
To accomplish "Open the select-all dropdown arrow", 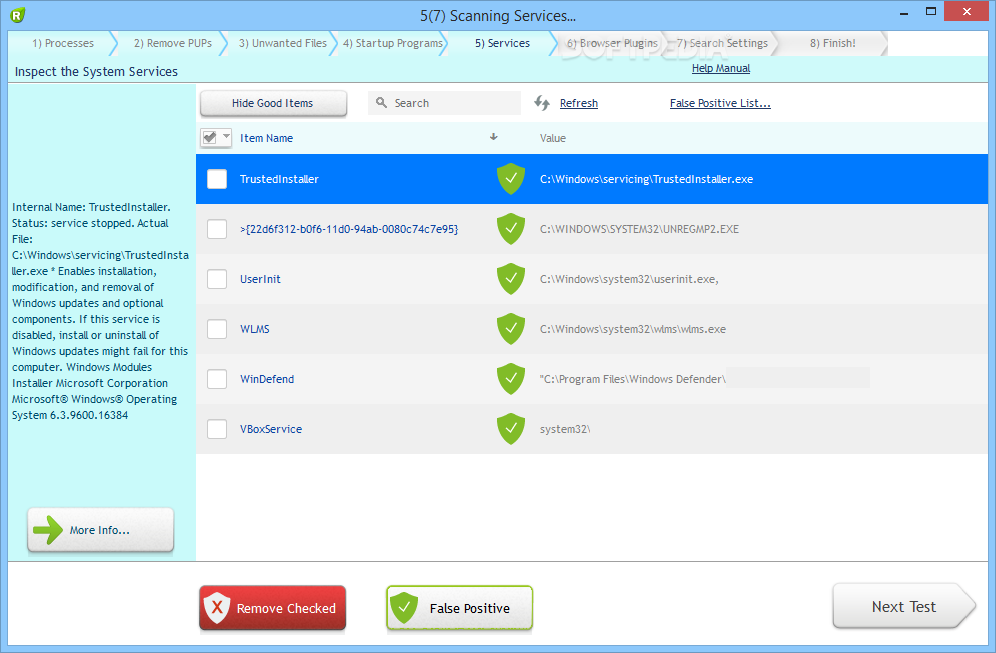I will 226,137.
